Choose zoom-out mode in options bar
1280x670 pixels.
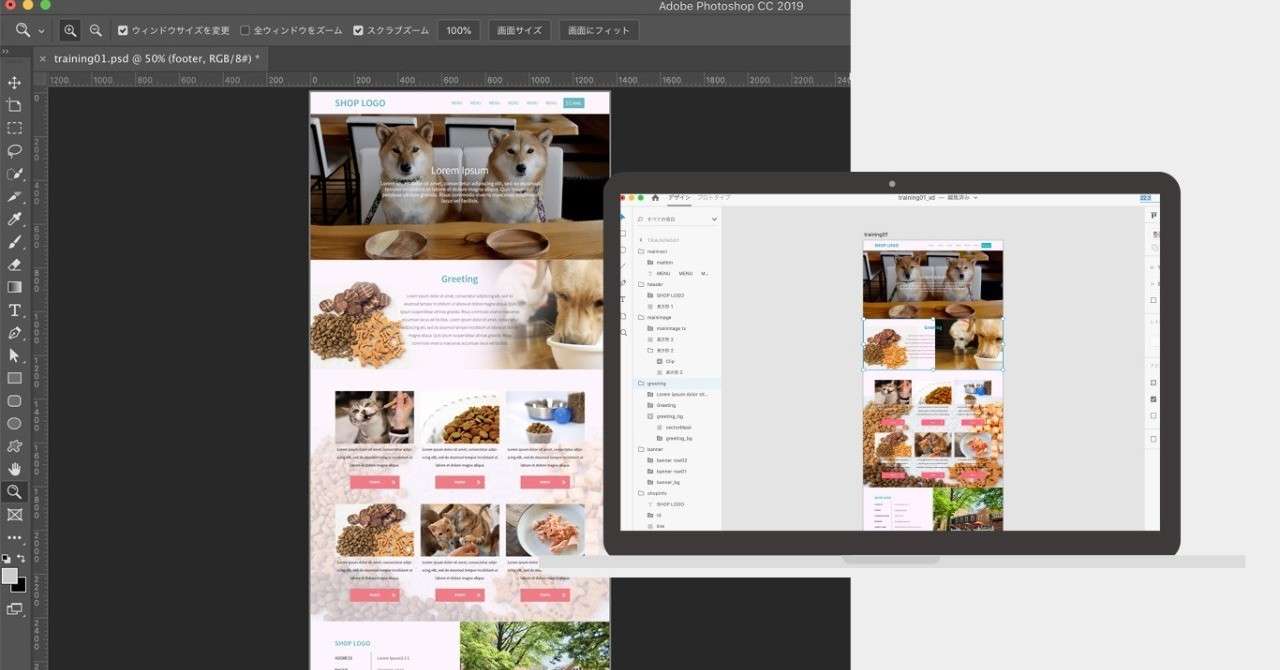95,31
